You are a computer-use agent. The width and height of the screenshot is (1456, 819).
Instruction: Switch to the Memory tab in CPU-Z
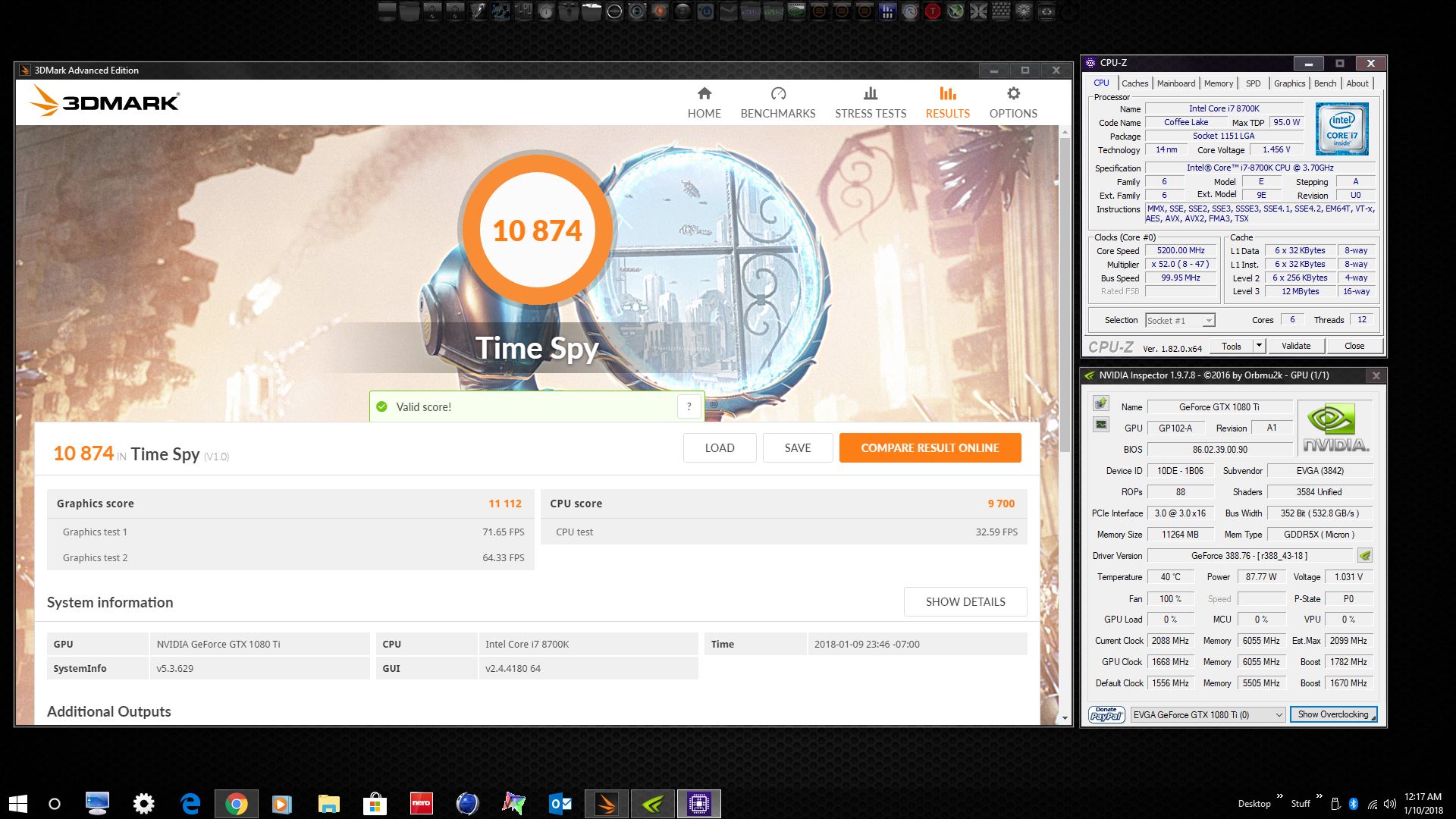point(1218,83)
